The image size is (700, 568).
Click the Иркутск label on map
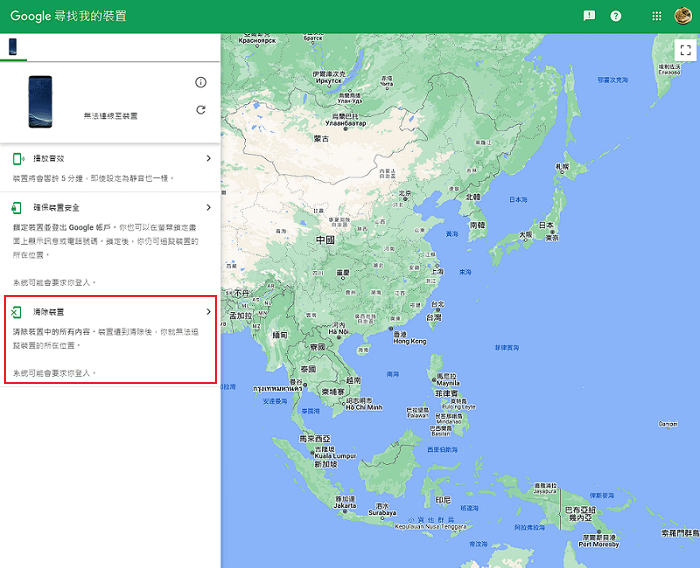coord(329,81)
